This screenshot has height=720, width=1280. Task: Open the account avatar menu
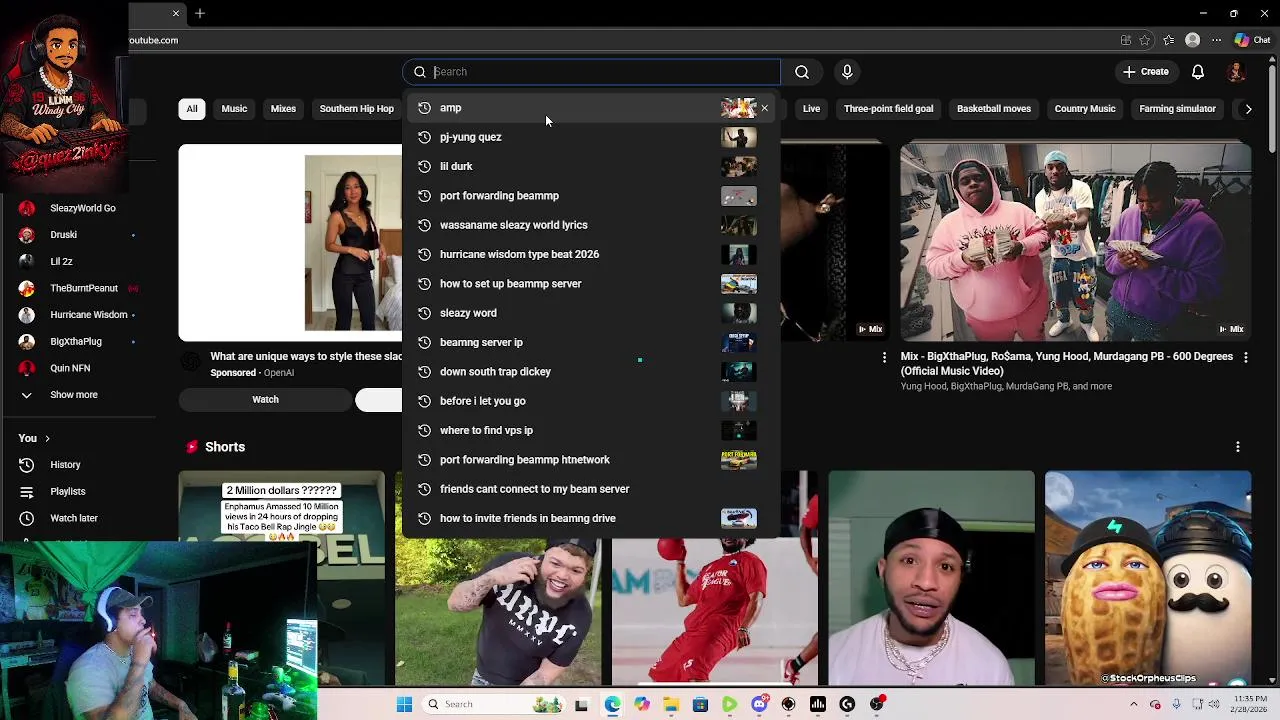[x=1237, y=72]
